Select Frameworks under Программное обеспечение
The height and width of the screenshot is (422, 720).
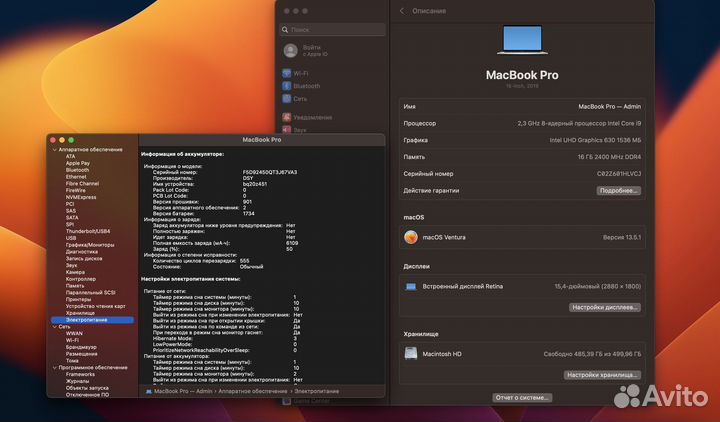80,374
